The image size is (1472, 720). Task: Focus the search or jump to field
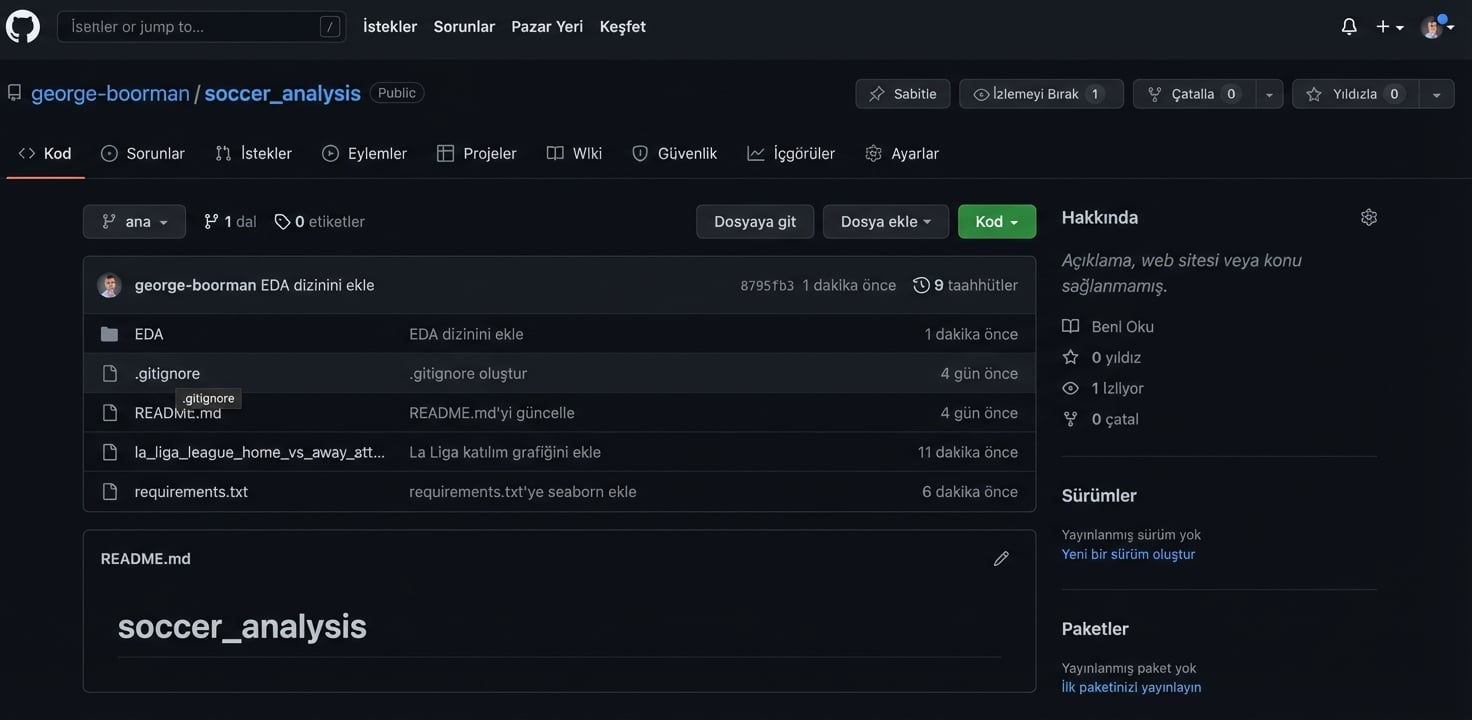click(x=190, y=27)
